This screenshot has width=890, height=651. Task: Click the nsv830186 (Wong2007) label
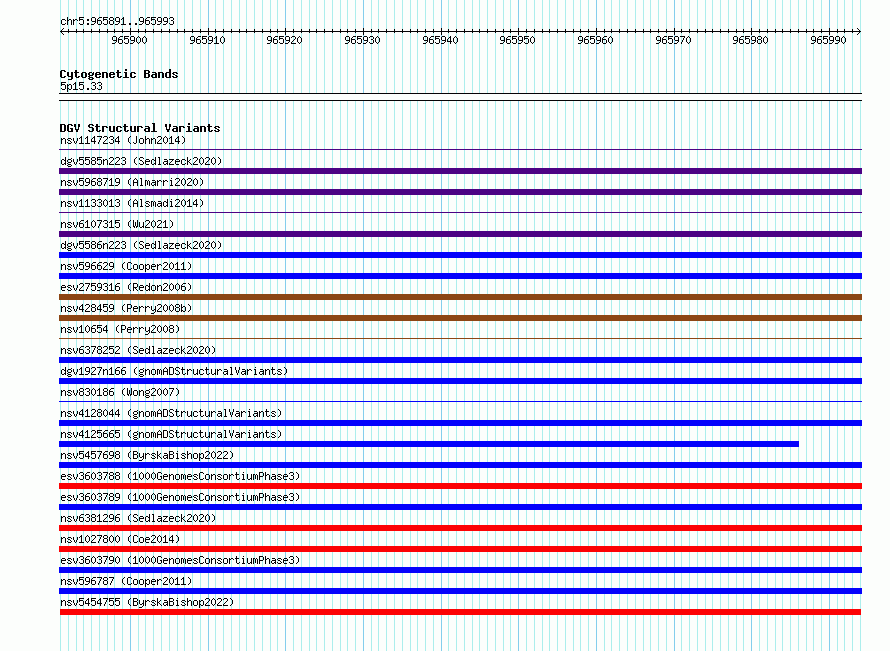tap(120, 392)
